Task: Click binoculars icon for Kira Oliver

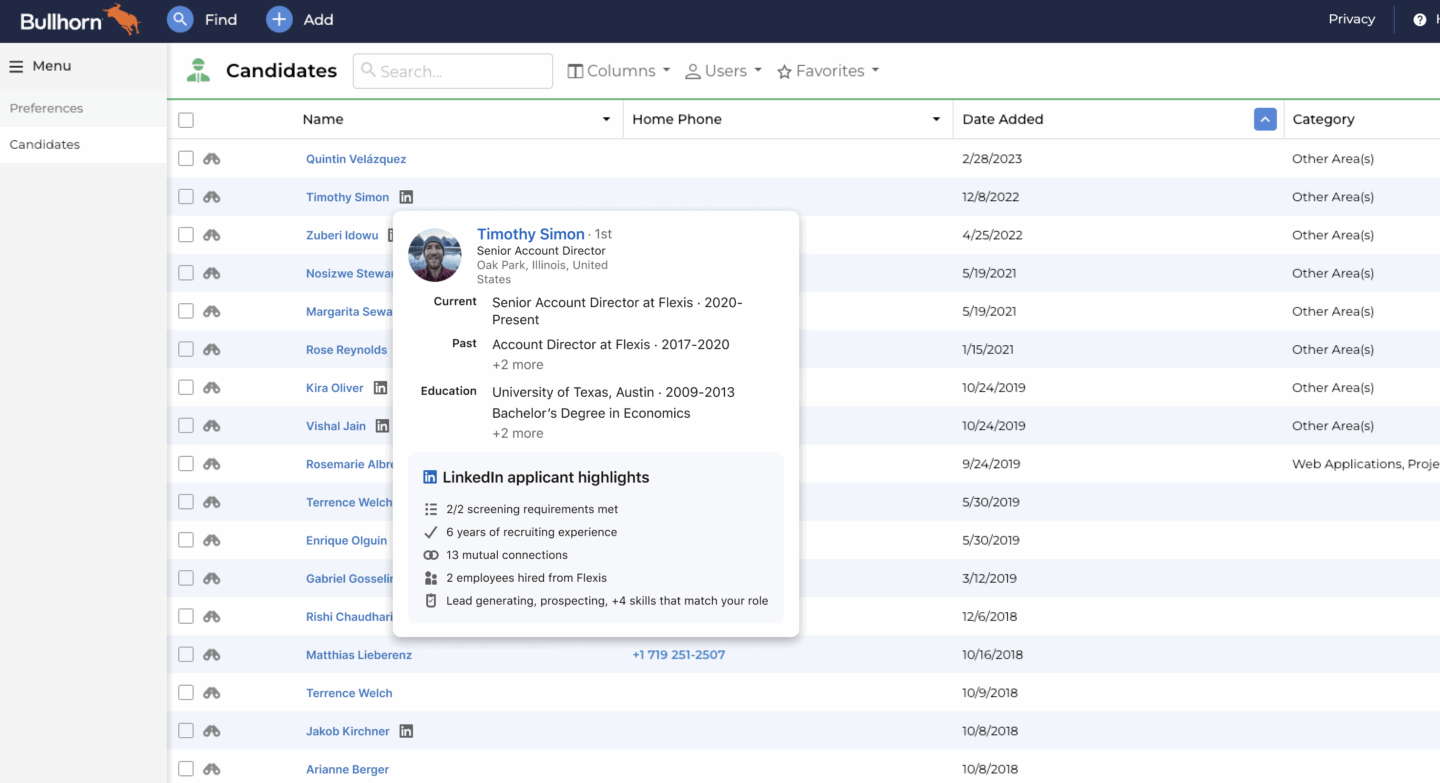Action: [x=211, y=387]
